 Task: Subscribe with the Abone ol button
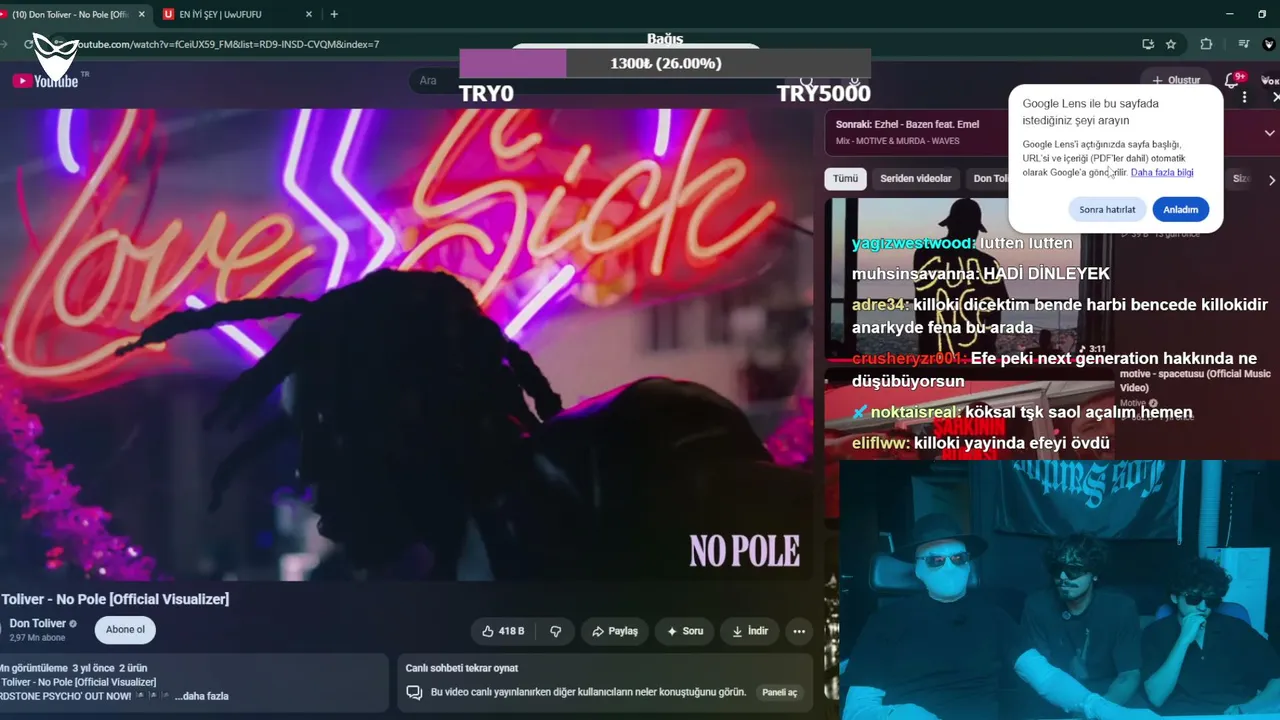point(125,630)
